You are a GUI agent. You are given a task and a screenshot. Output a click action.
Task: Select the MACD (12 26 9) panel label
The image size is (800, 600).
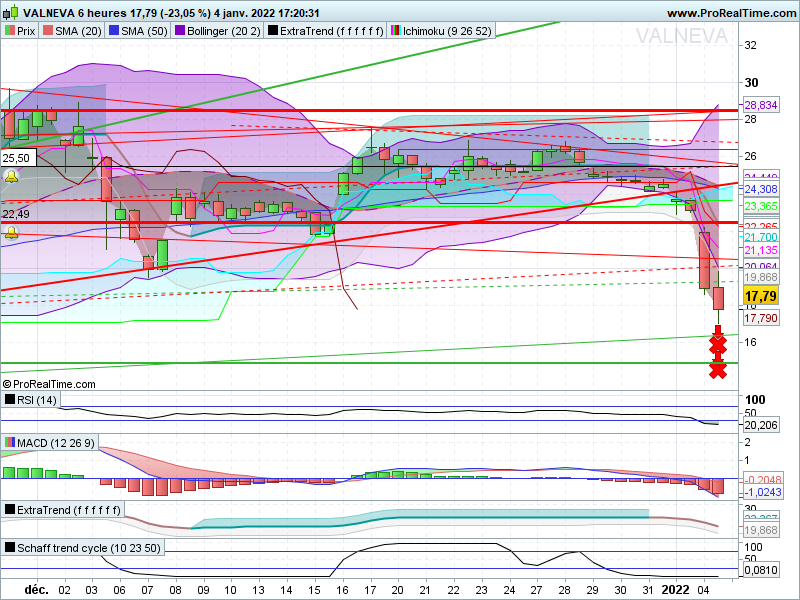pos(56,442)
